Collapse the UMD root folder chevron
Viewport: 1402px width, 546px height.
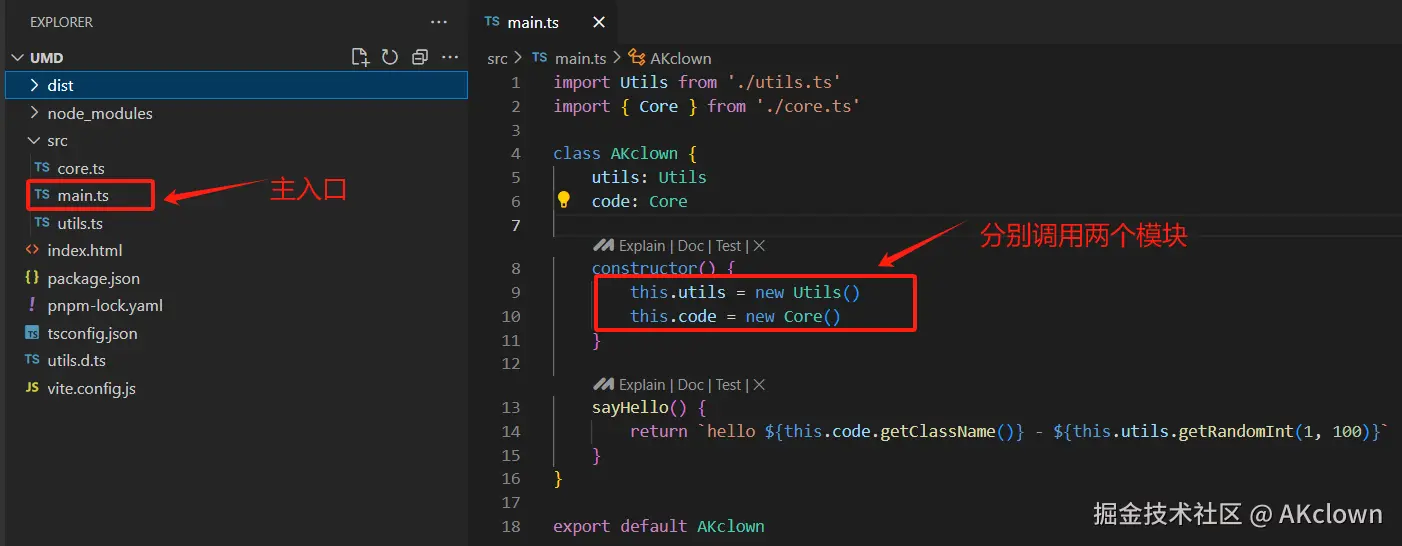(17, 58)
